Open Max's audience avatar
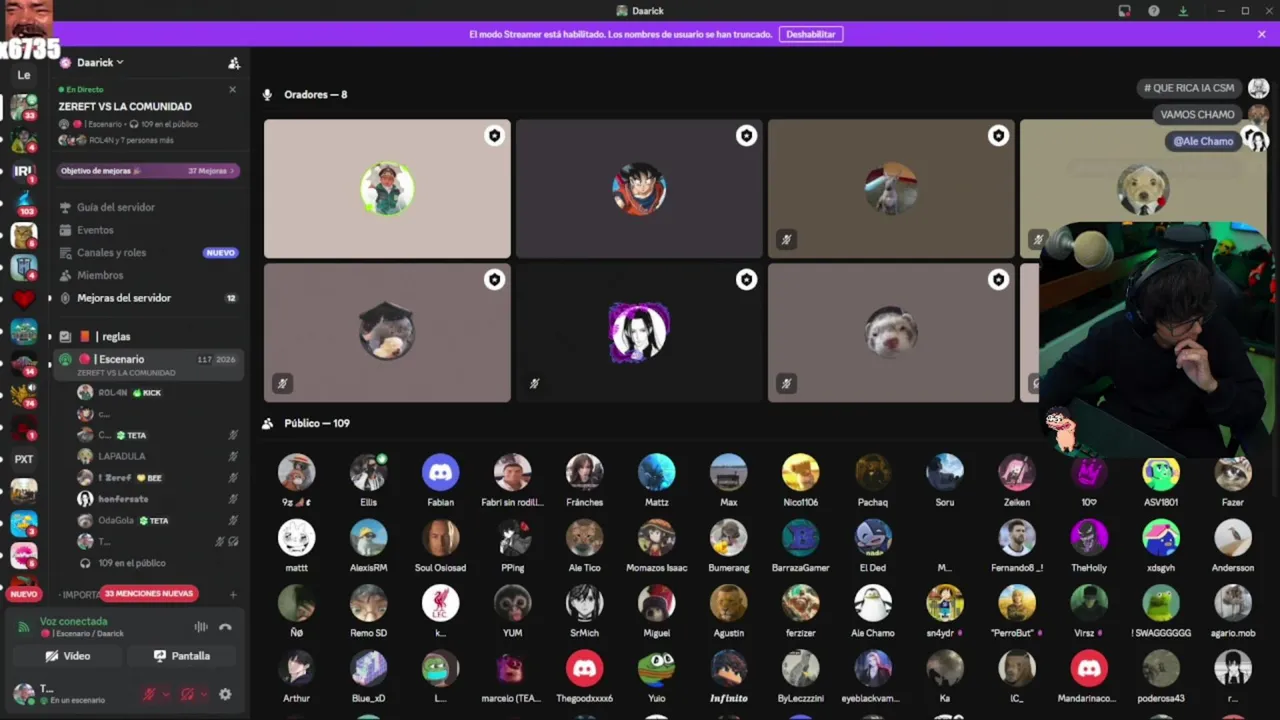1280x720 pixels. coord(728,472)
